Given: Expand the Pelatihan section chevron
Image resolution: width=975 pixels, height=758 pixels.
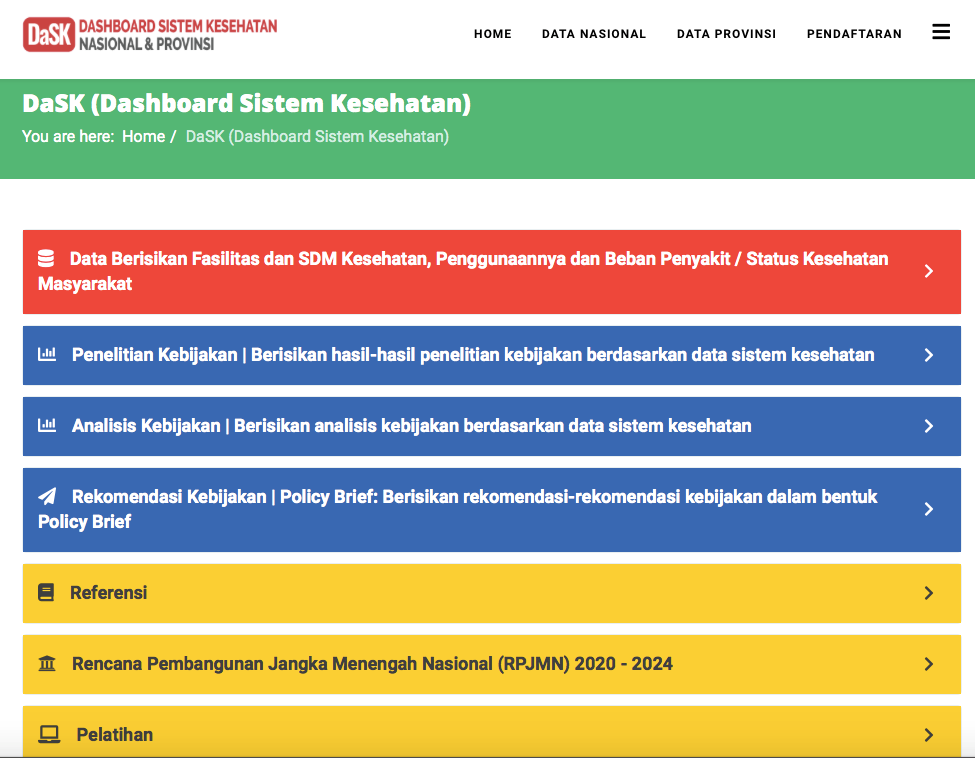Looking at the screenshot, I should click(928, 735).
